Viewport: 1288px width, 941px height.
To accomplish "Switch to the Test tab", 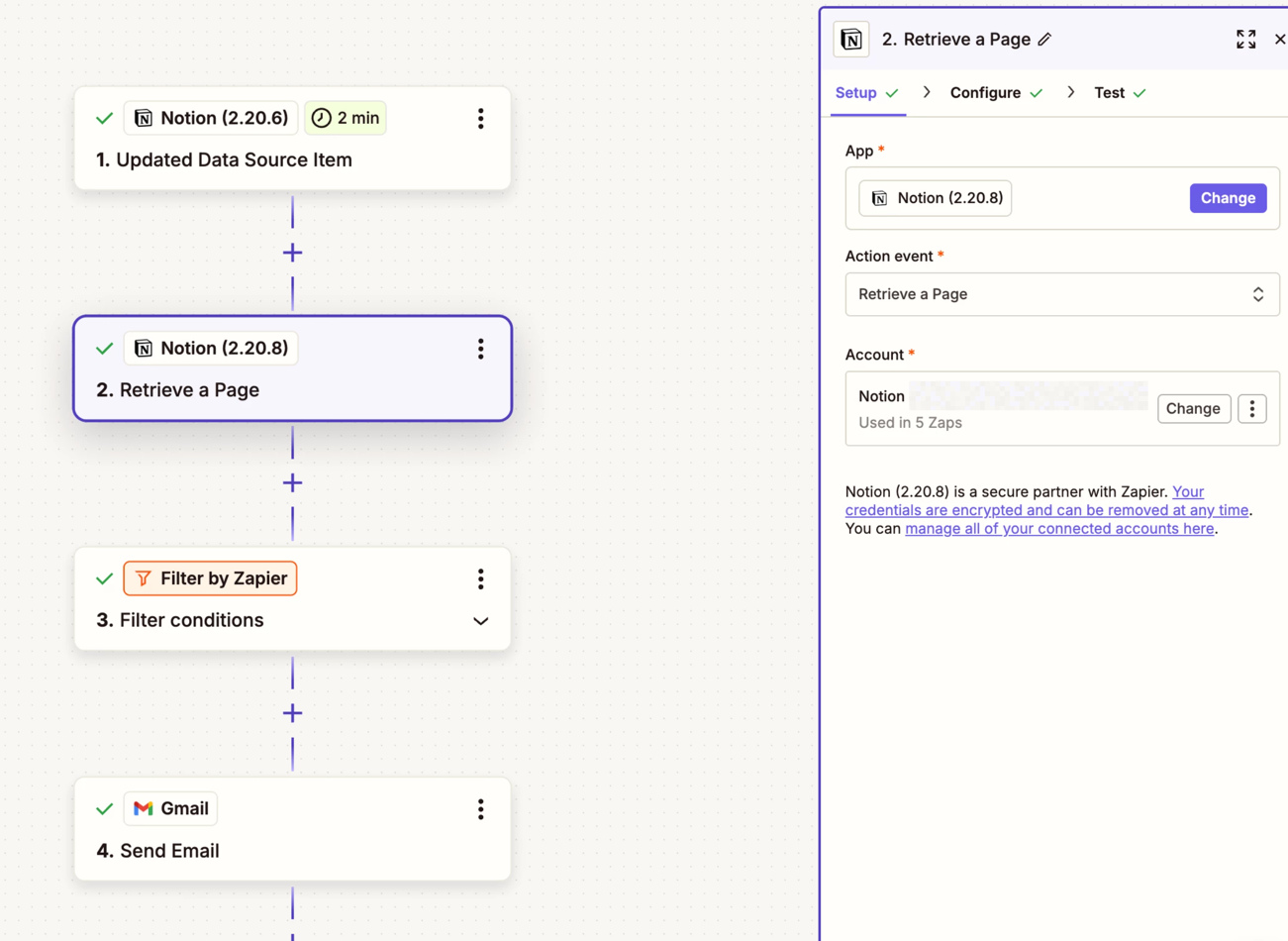I will (x=1109, y=93).
